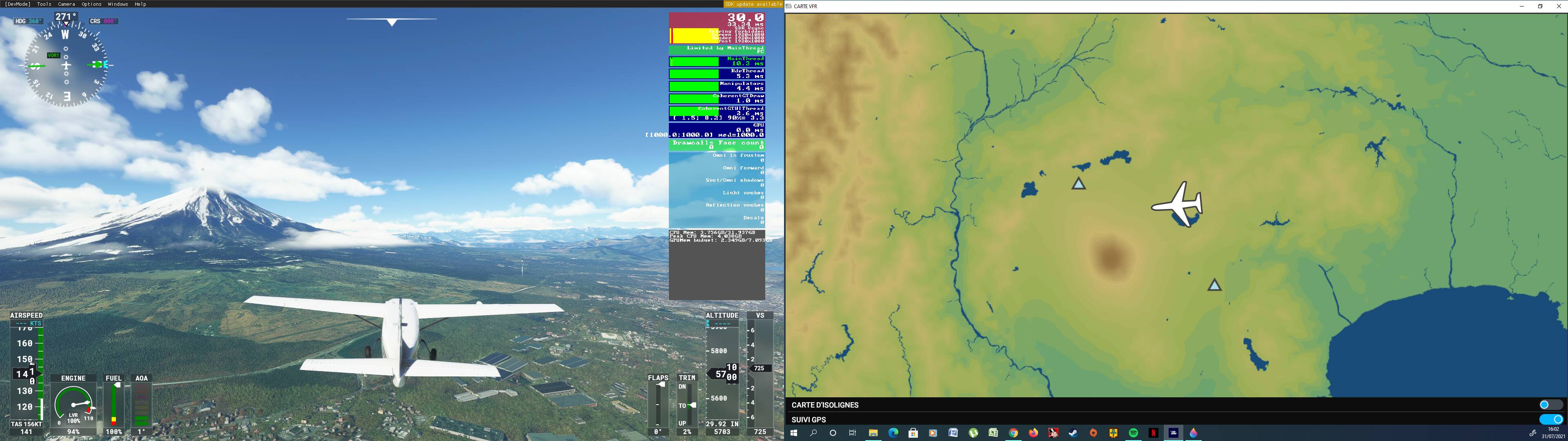Launch Firefox from taskbar

(1033, 433)
